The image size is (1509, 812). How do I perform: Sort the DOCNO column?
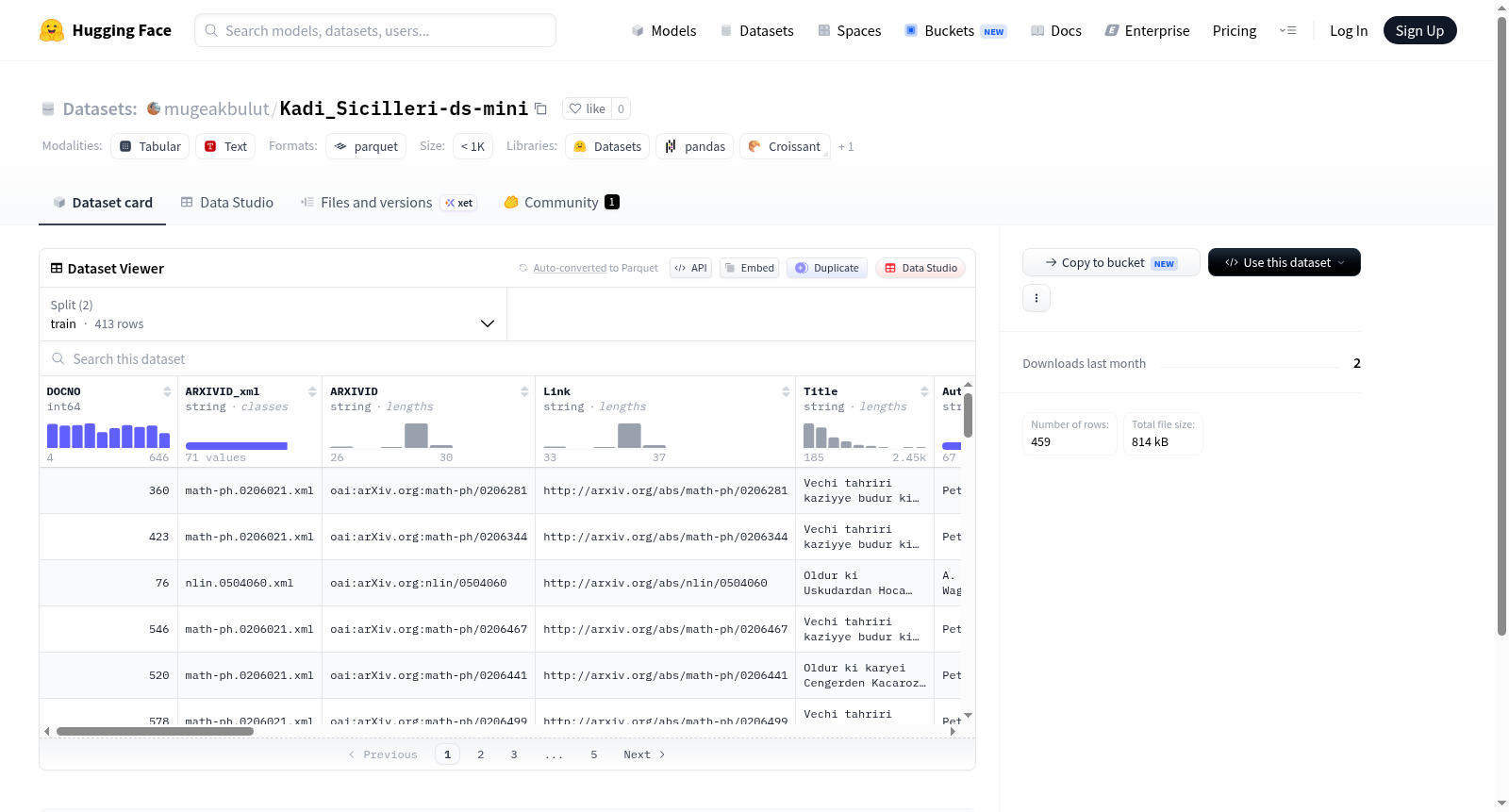point(167,391)
